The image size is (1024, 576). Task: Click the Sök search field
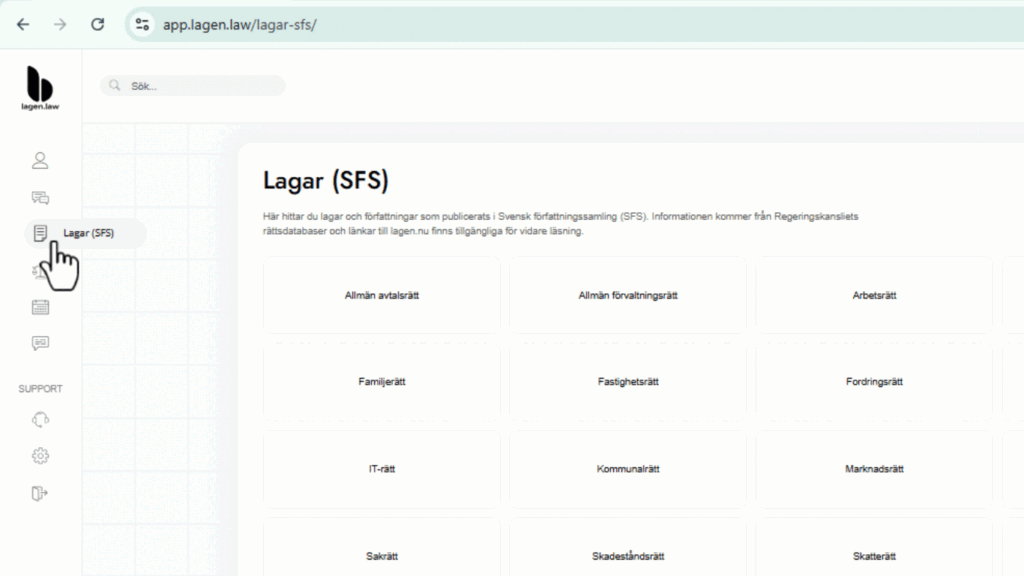click(x=193, y=86)
